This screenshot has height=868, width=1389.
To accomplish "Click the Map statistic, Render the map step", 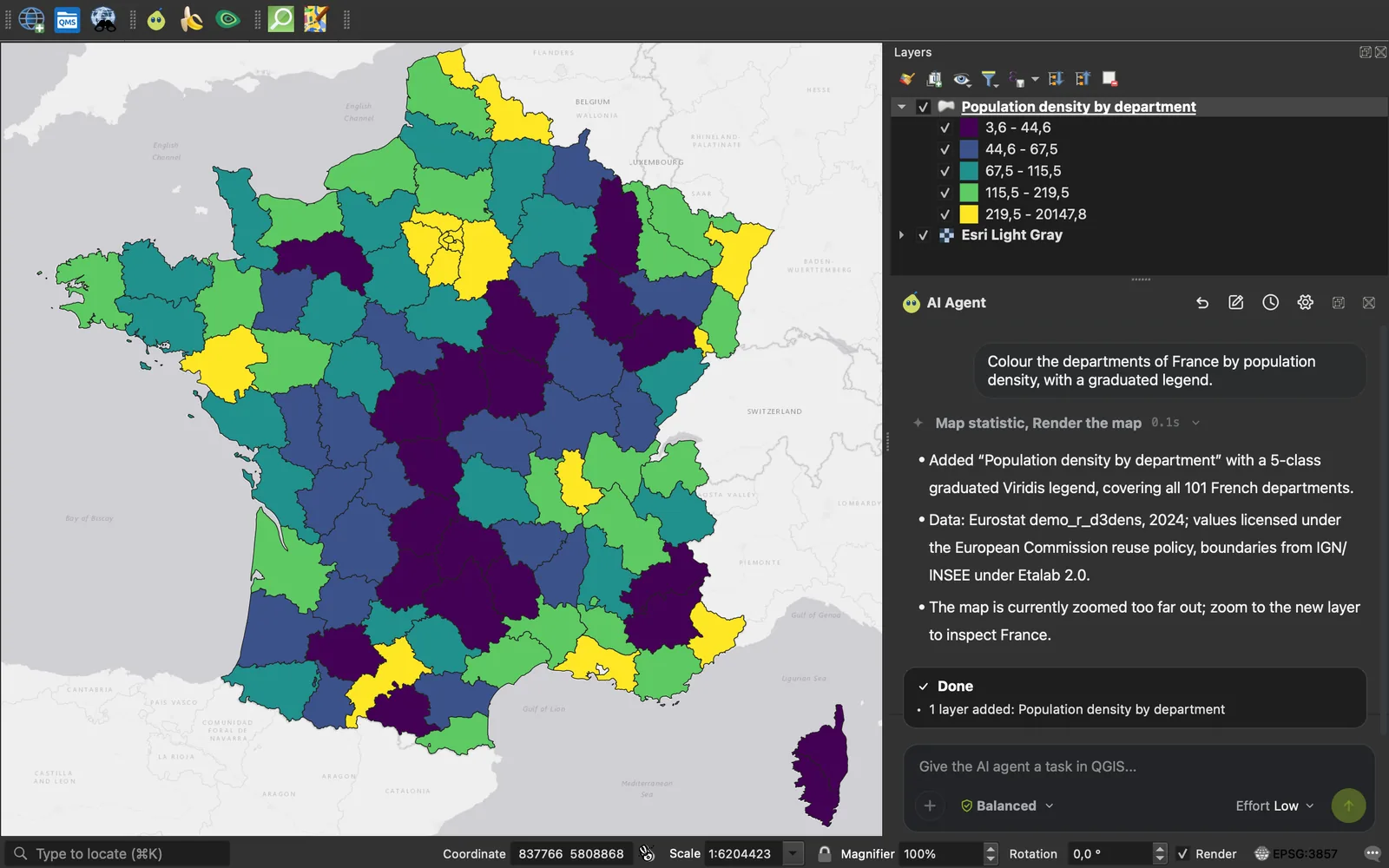I will point(1038,423).
